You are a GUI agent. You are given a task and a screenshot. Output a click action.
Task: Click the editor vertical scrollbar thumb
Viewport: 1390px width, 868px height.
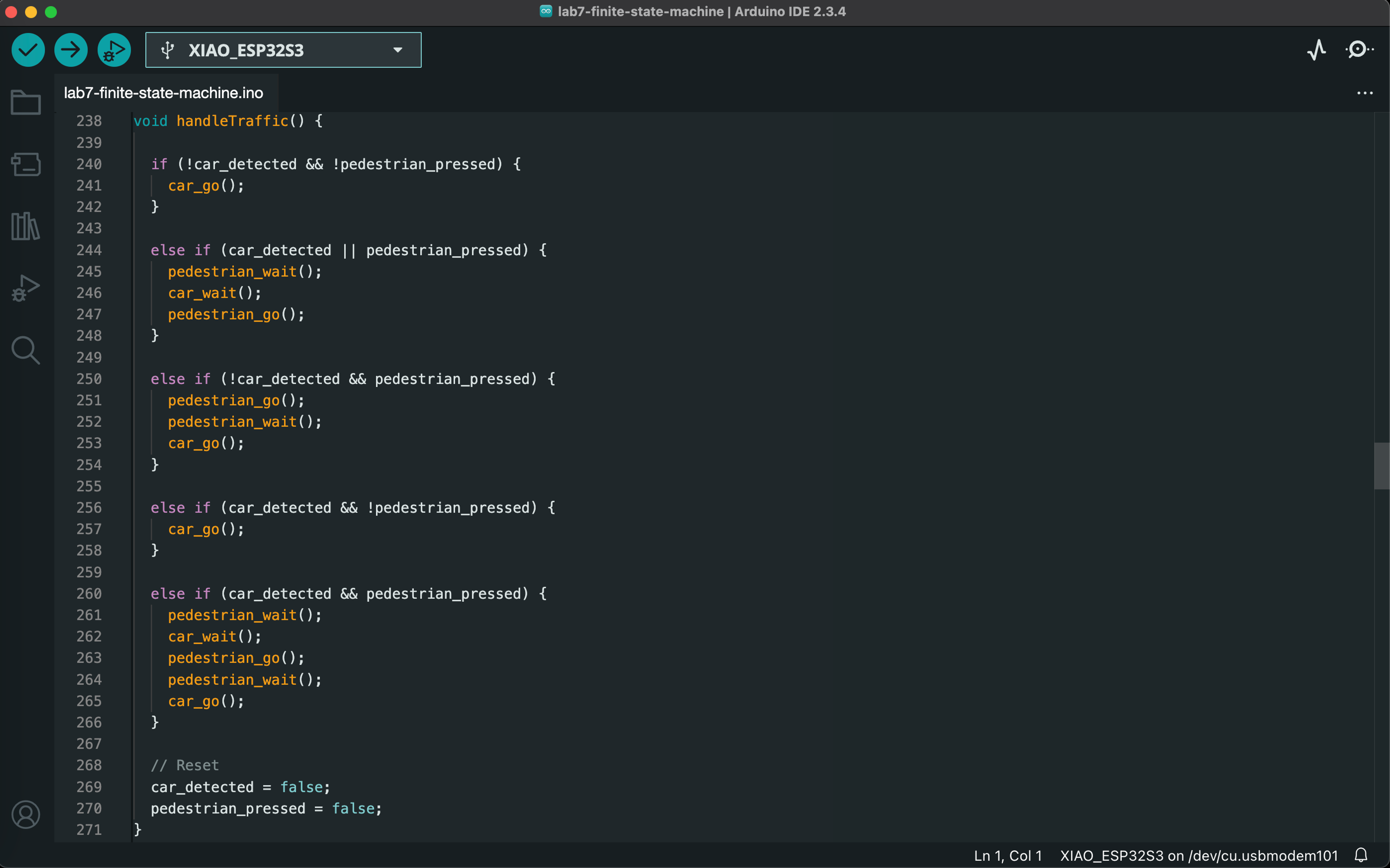pyautogui.click(x=1381, y=465)
